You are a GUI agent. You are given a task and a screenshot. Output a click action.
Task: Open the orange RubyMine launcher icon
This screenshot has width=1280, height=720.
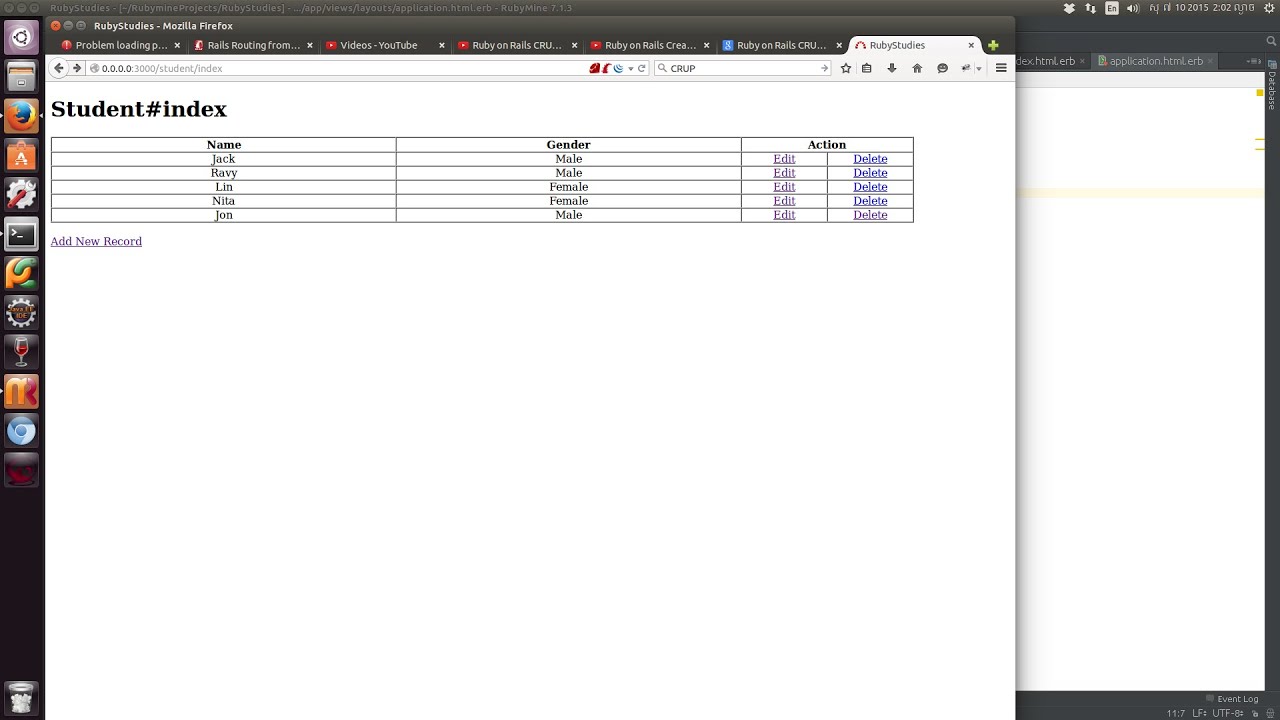tap(21, 391)
